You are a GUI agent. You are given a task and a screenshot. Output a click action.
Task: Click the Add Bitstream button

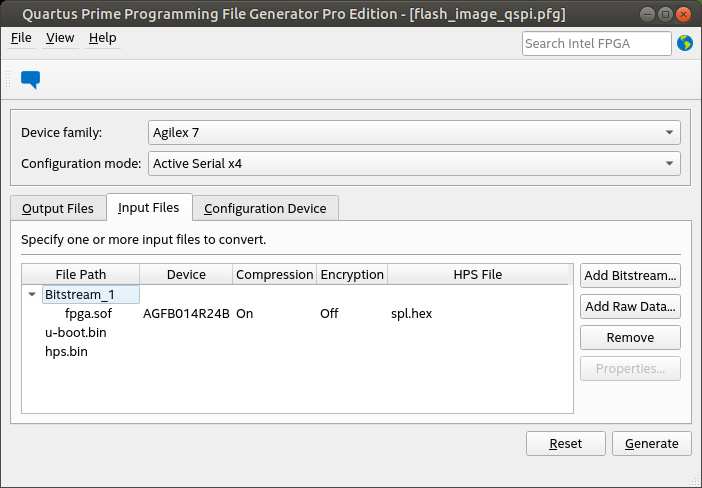tap(630, 276)
